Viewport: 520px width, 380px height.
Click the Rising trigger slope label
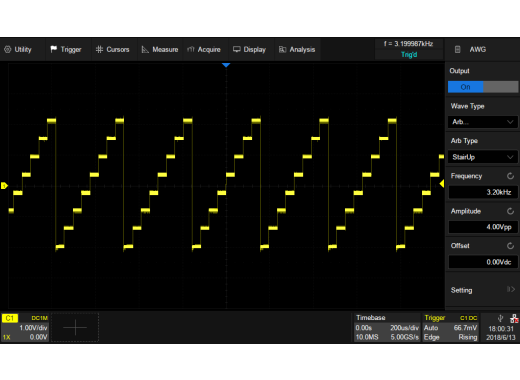468,337
